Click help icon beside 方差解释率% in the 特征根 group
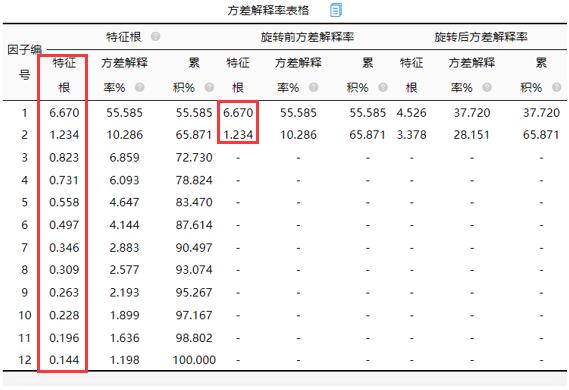This screenshot has height=390, width=569. click(x=139, y=87)
